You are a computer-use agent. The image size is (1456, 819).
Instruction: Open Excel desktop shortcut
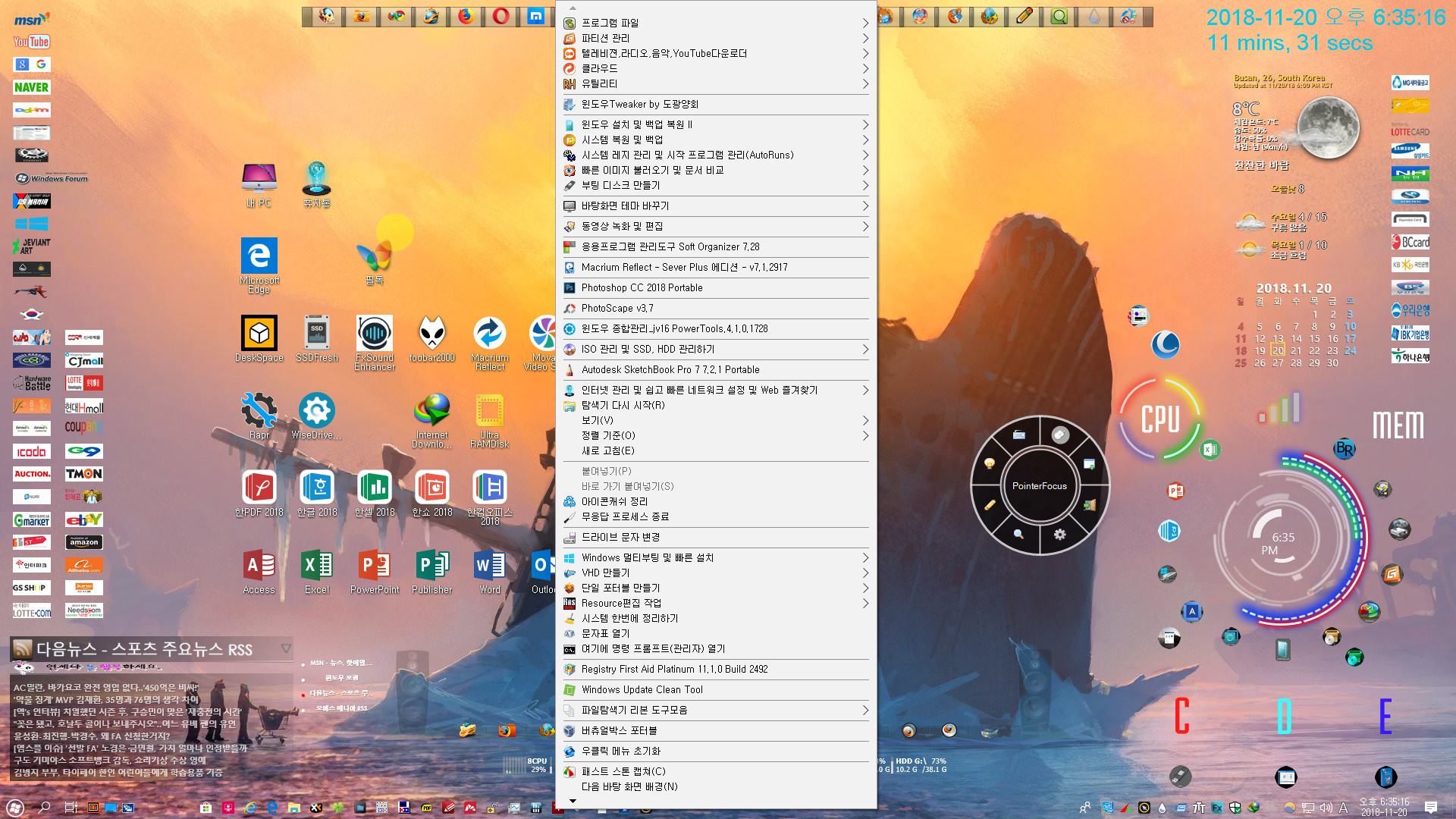point(317,571)
